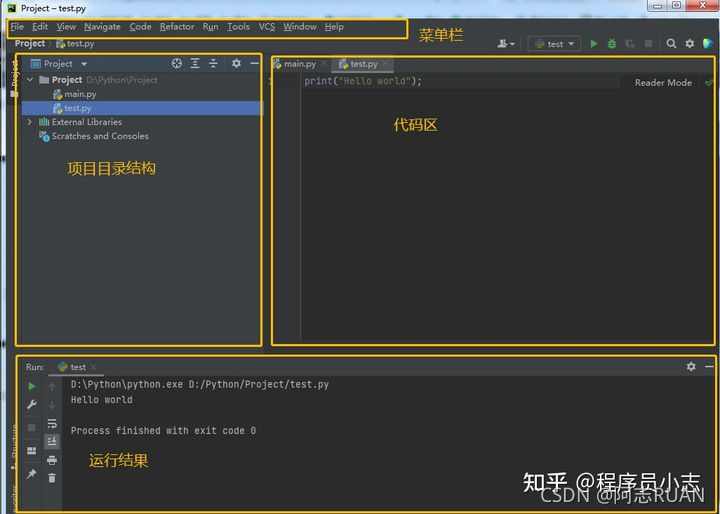Go down the stack trace arrow in Run panel
Viewport: 720px width, 514px height.
(52, 405)
